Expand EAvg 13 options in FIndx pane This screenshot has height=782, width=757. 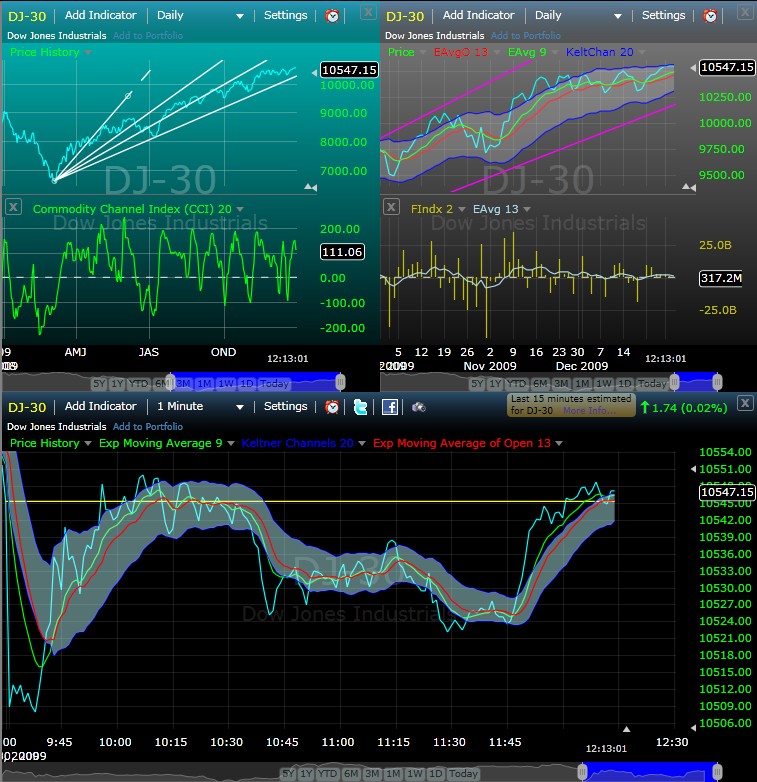pos(527,209)
